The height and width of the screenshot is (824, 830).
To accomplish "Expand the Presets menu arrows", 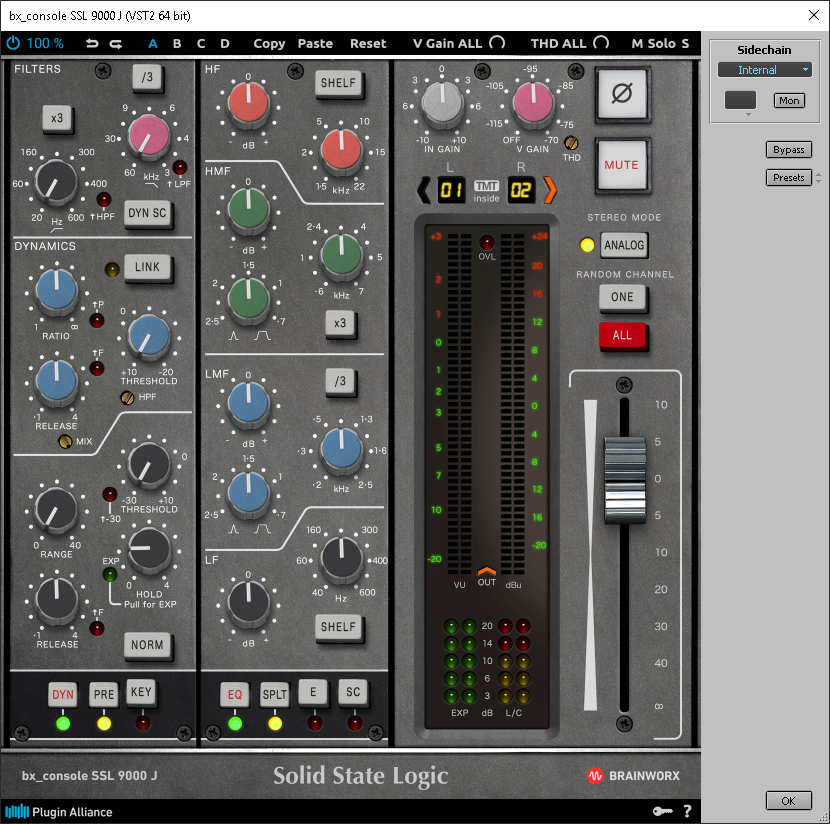I will tap(819, 178).
